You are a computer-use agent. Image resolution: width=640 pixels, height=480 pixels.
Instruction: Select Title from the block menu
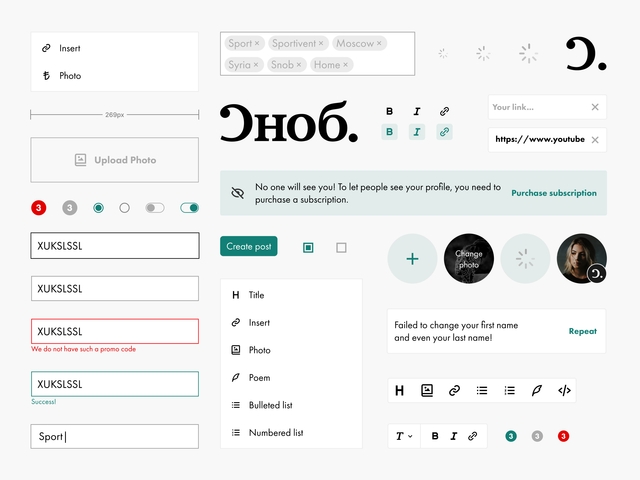click(291, 295)
